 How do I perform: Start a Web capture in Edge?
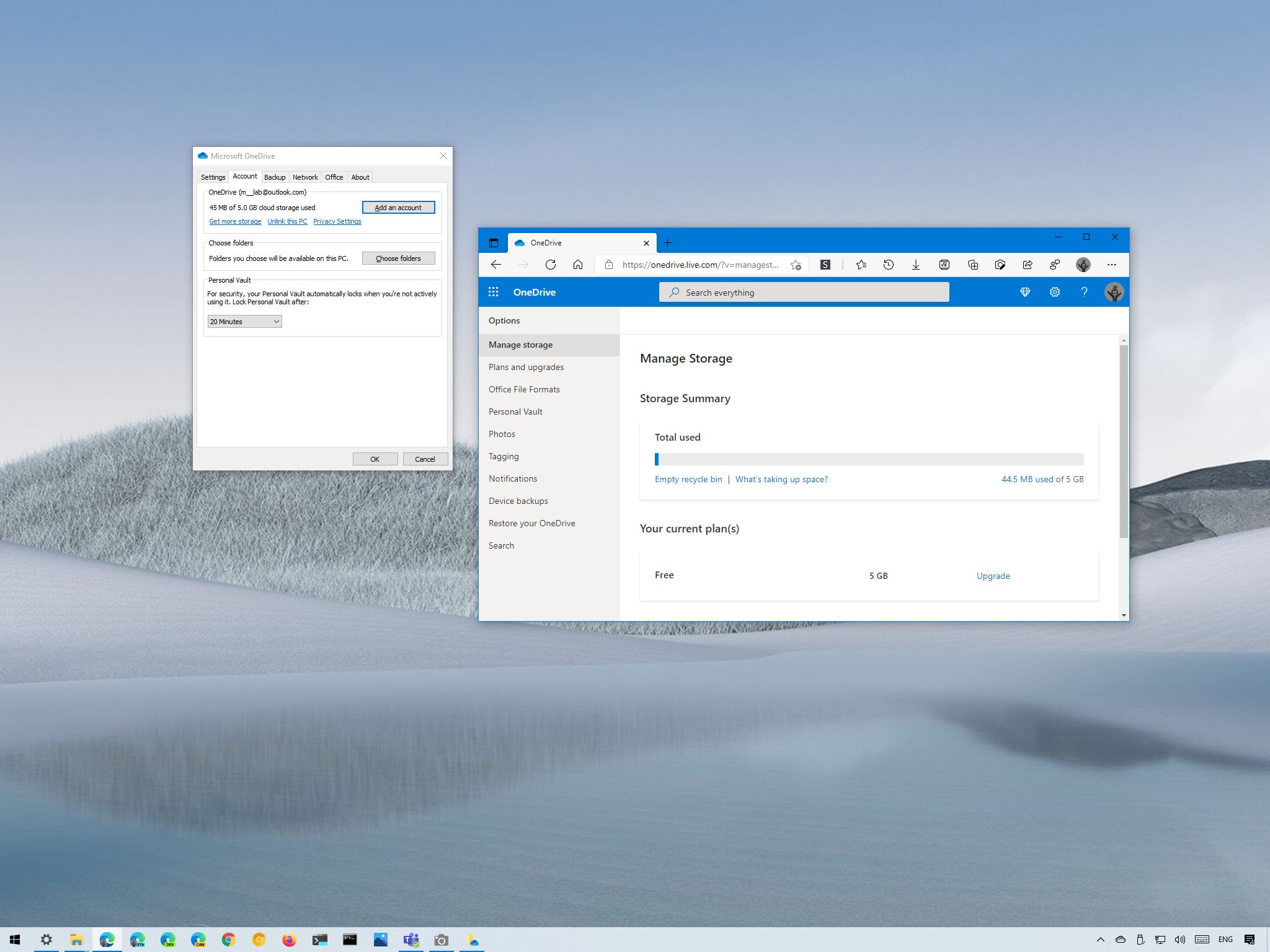[1000, 265]
